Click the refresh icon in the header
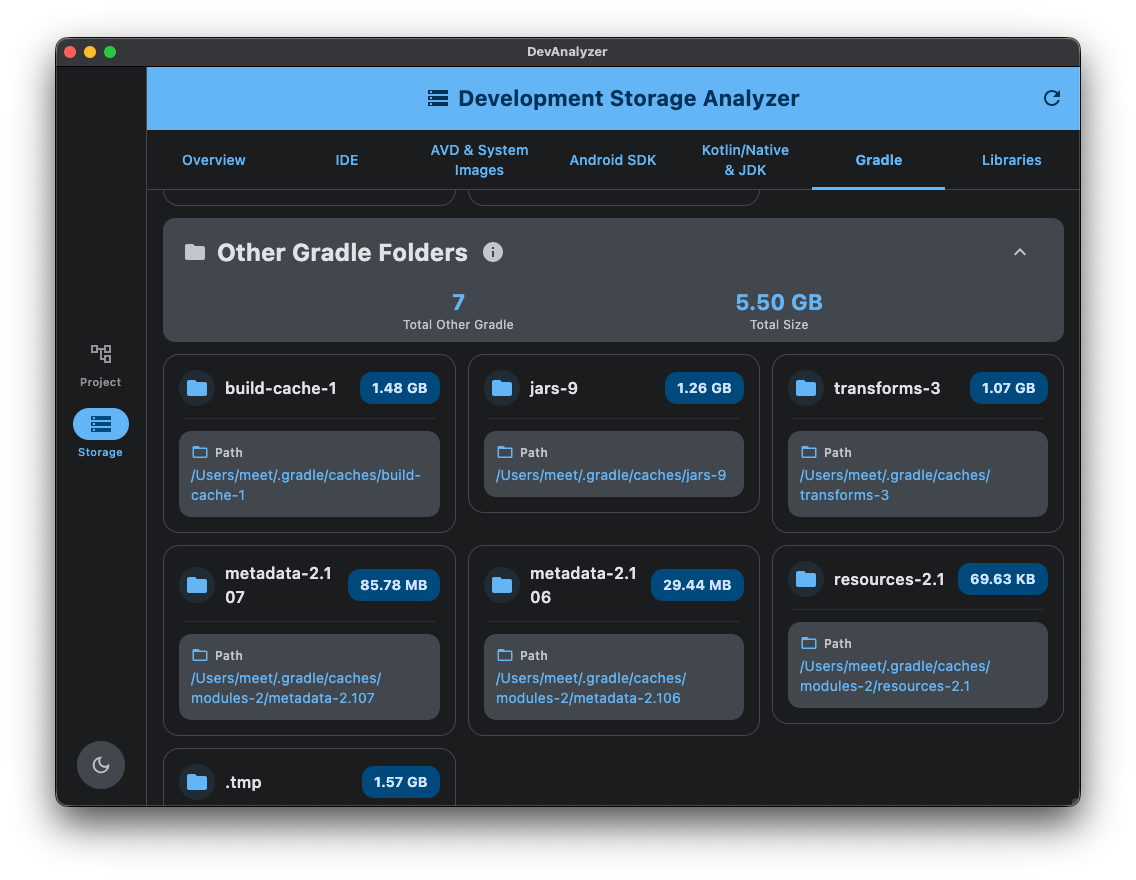 pos(1051,99)
